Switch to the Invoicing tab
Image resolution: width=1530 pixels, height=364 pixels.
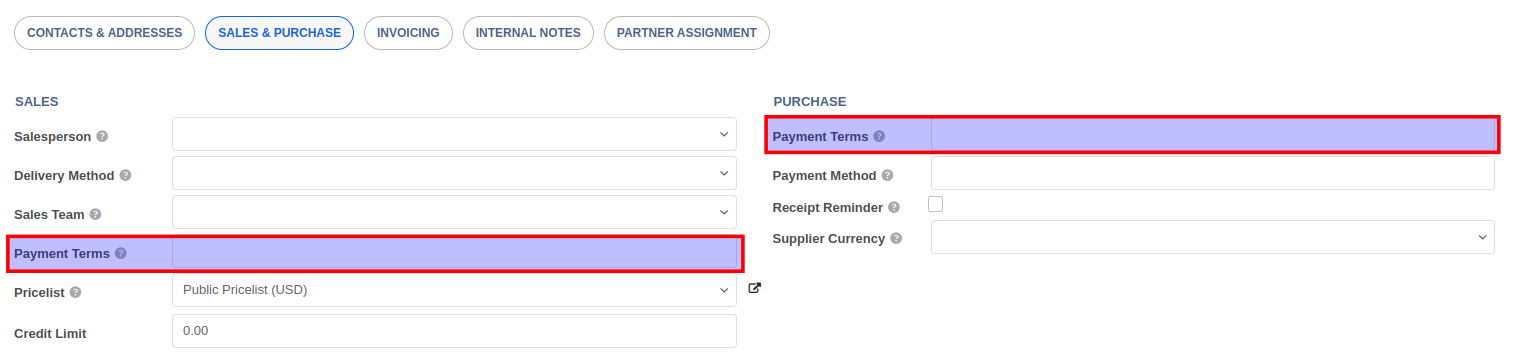[x=408, y=33]
